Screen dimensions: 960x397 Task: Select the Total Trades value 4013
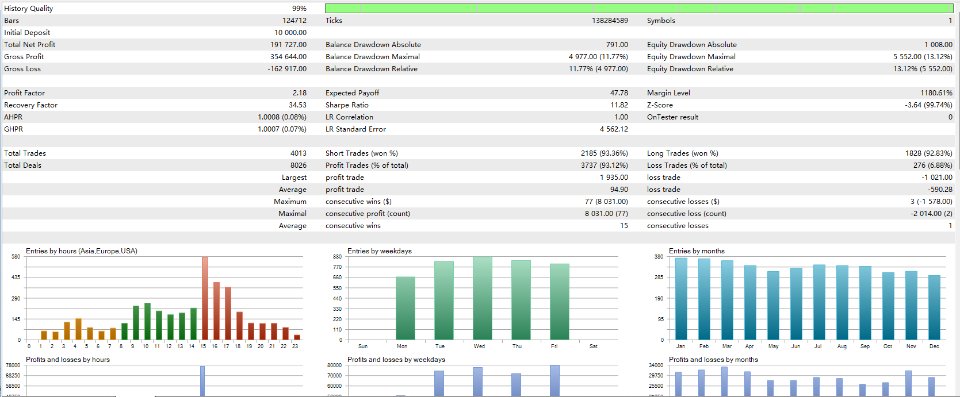pyautogui.click(x=299, y=153)
